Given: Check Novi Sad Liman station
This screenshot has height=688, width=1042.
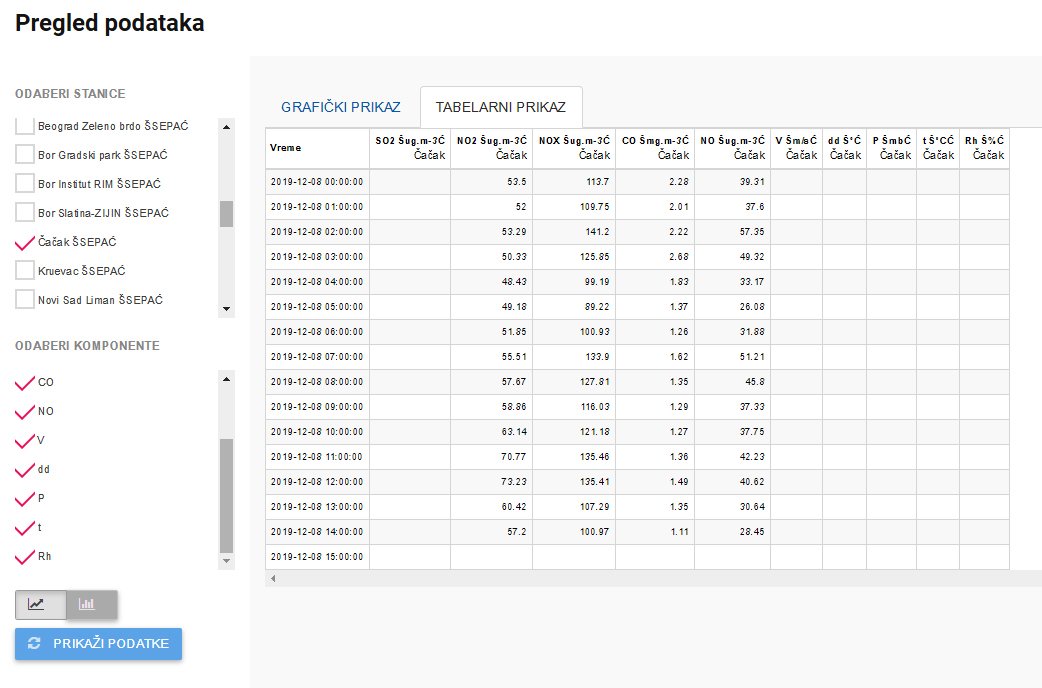Looking at the screenshot, I should click(x=25, y=300).
